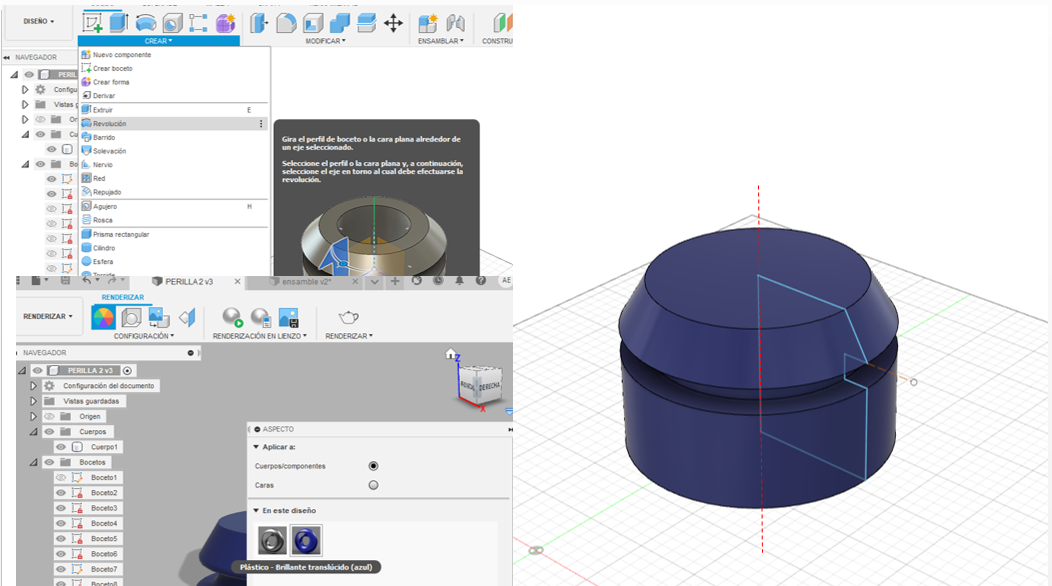The width and height of the screenshot is (1052, 586).
Task: Select the Joint icon under Ensamblar
Action: coord(456,23)
